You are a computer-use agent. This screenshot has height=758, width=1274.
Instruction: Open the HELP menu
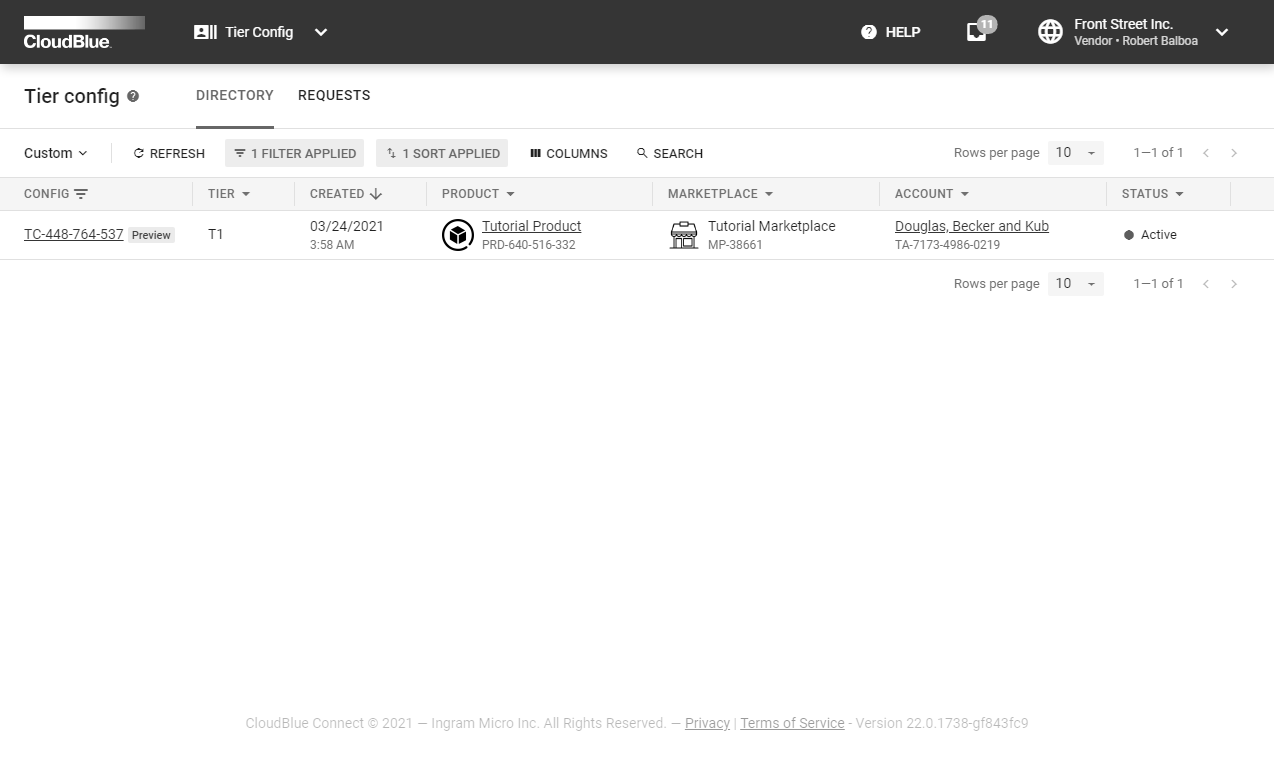tap(890, 32)
